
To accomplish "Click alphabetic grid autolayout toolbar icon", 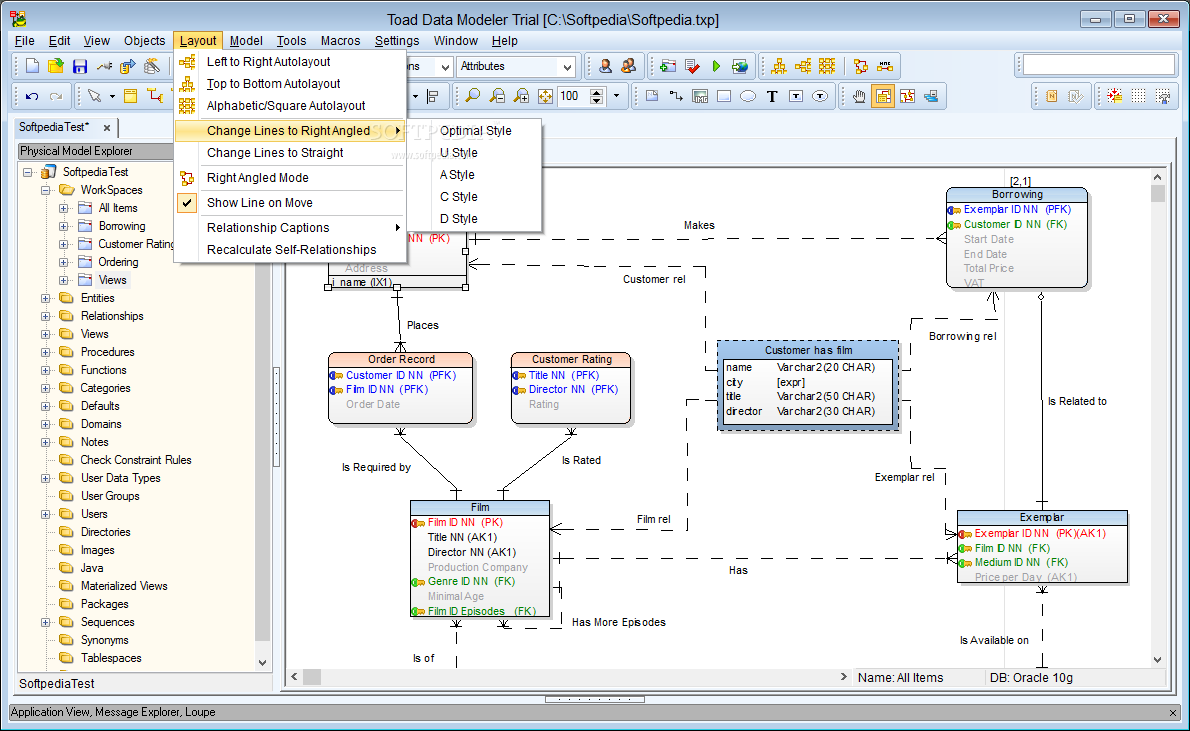I will (x=826, y=66).
